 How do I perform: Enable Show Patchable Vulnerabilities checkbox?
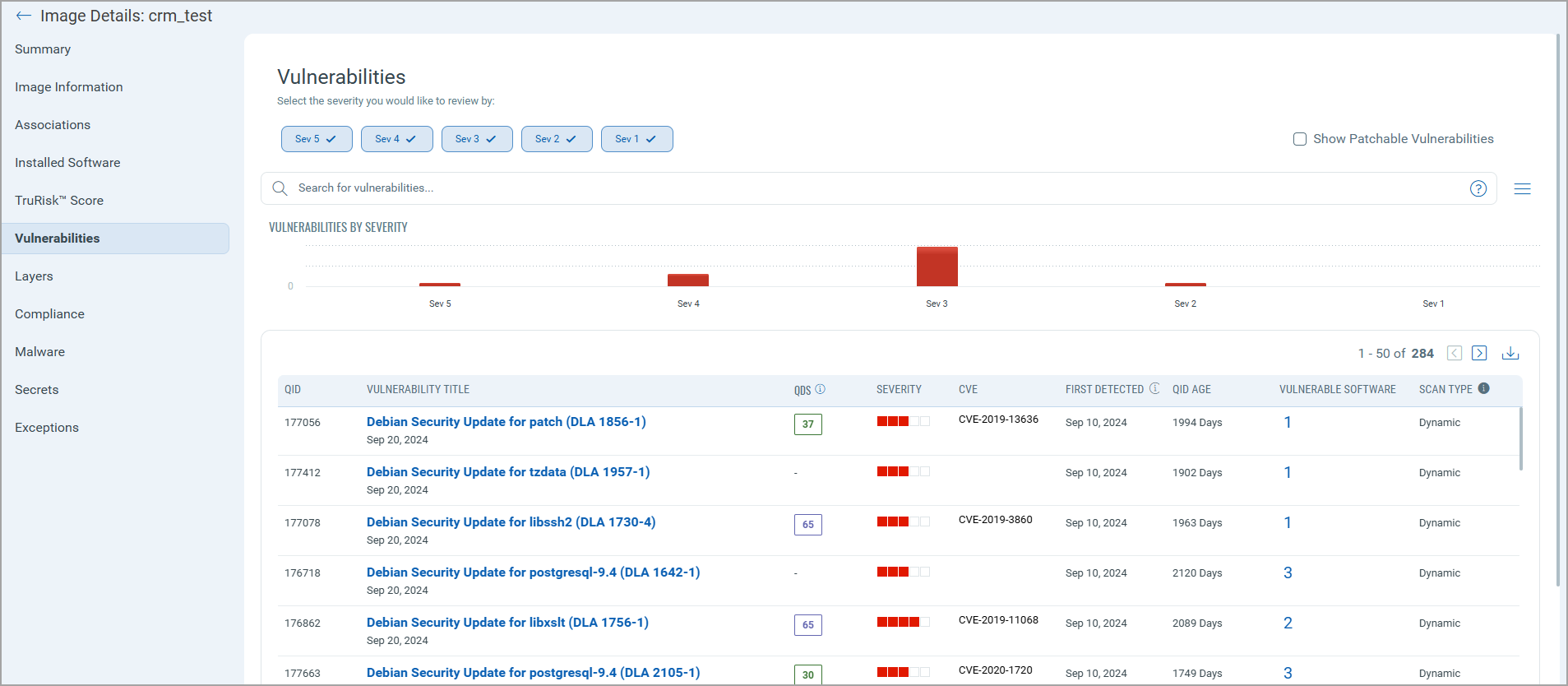1300,139
